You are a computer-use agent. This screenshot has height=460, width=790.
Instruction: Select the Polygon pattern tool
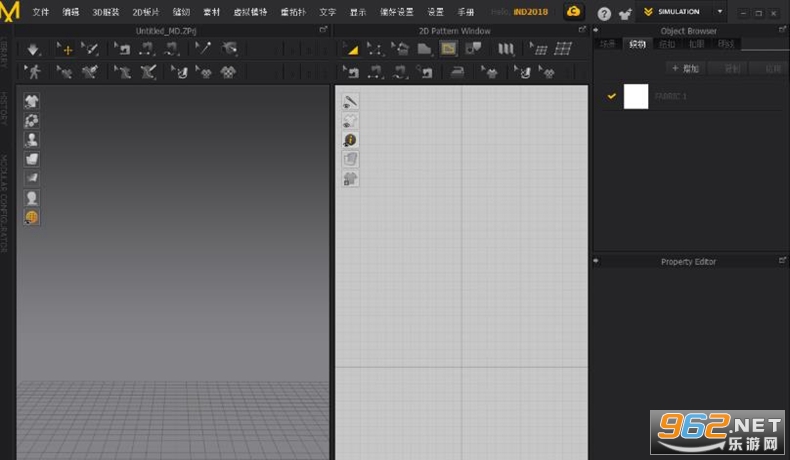(x=424, y=49)
